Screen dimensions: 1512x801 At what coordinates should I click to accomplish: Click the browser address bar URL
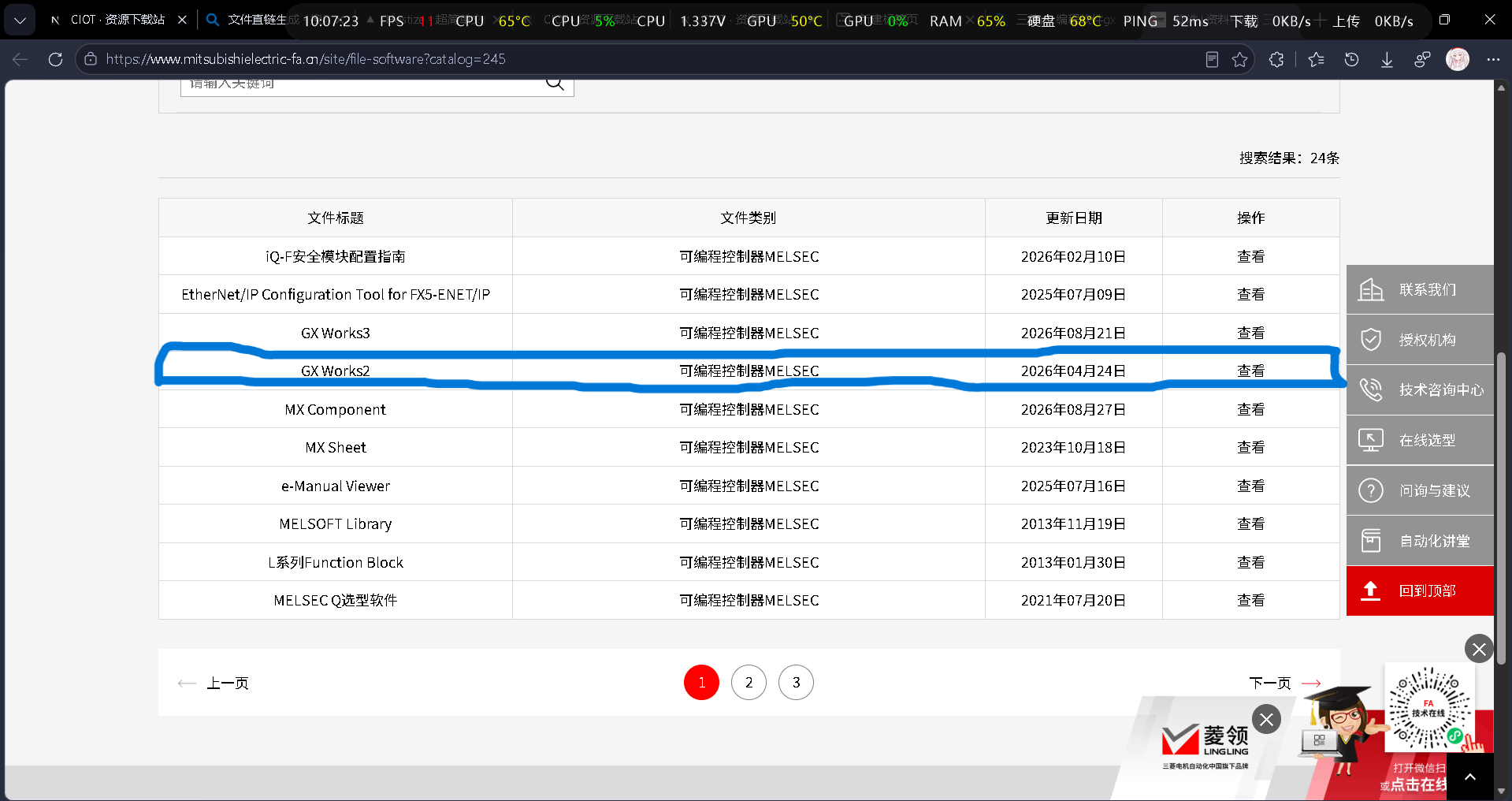306,59
